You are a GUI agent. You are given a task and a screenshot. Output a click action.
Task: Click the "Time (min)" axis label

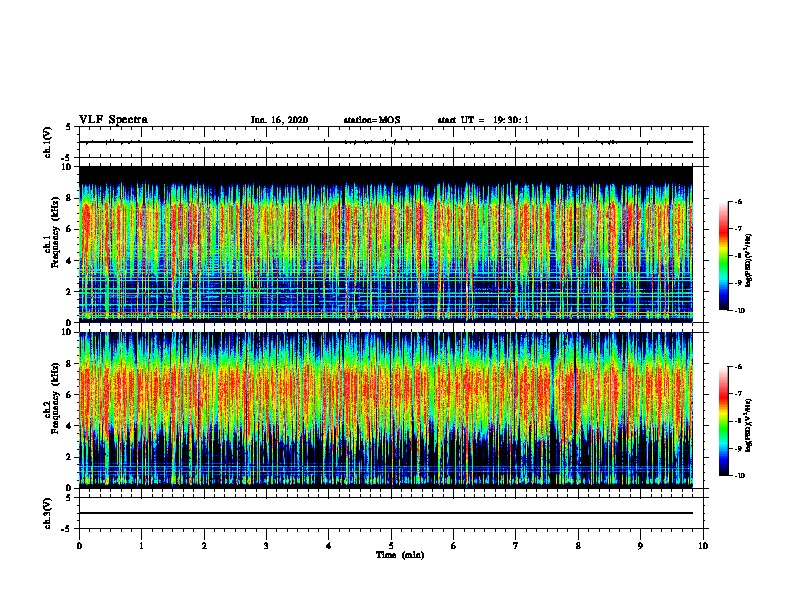tap(400, 555)
